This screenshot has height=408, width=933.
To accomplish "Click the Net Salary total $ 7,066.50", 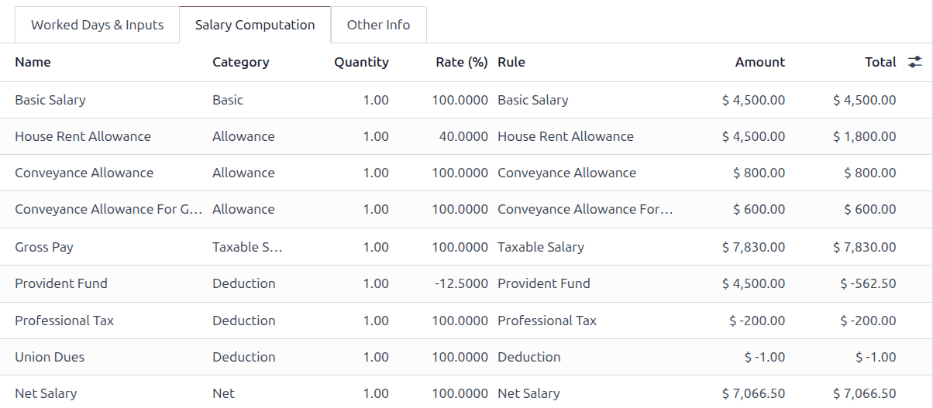I will 864,394.
